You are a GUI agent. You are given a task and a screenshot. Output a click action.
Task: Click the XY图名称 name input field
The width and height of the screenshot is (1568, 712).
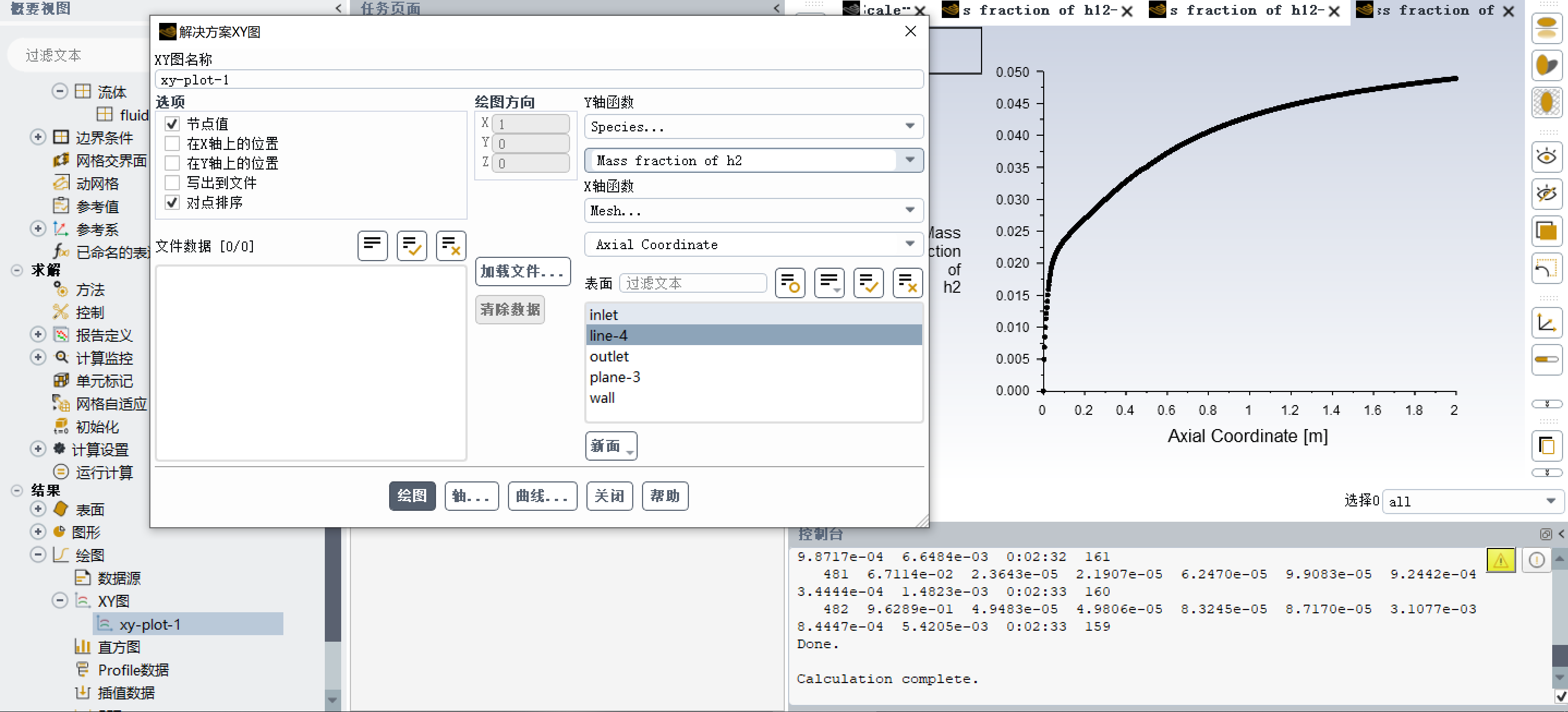(538, 80)
